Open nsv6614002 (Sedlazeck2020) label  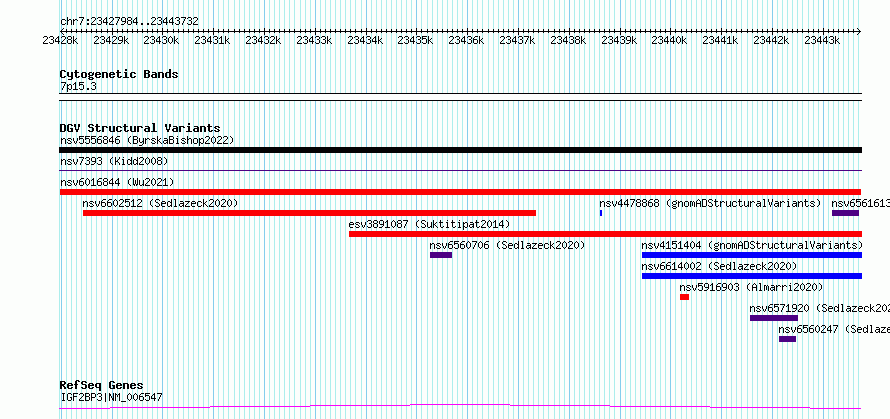pyautogui.click(x=719, y=266)
